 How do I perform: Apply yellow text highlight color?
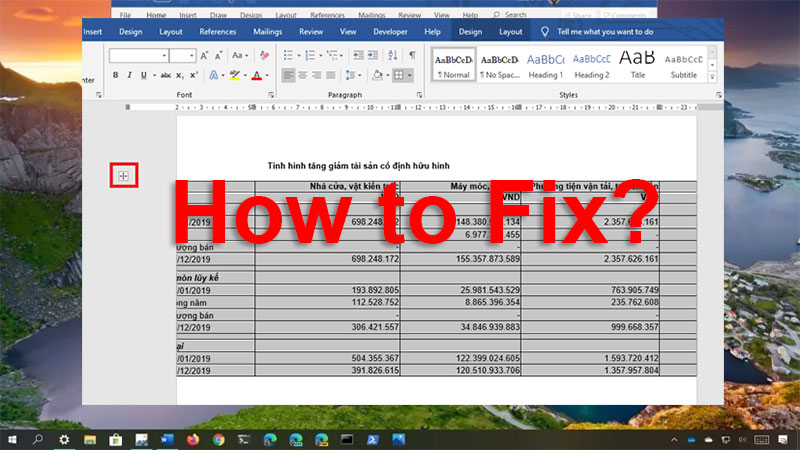(235, 75)
